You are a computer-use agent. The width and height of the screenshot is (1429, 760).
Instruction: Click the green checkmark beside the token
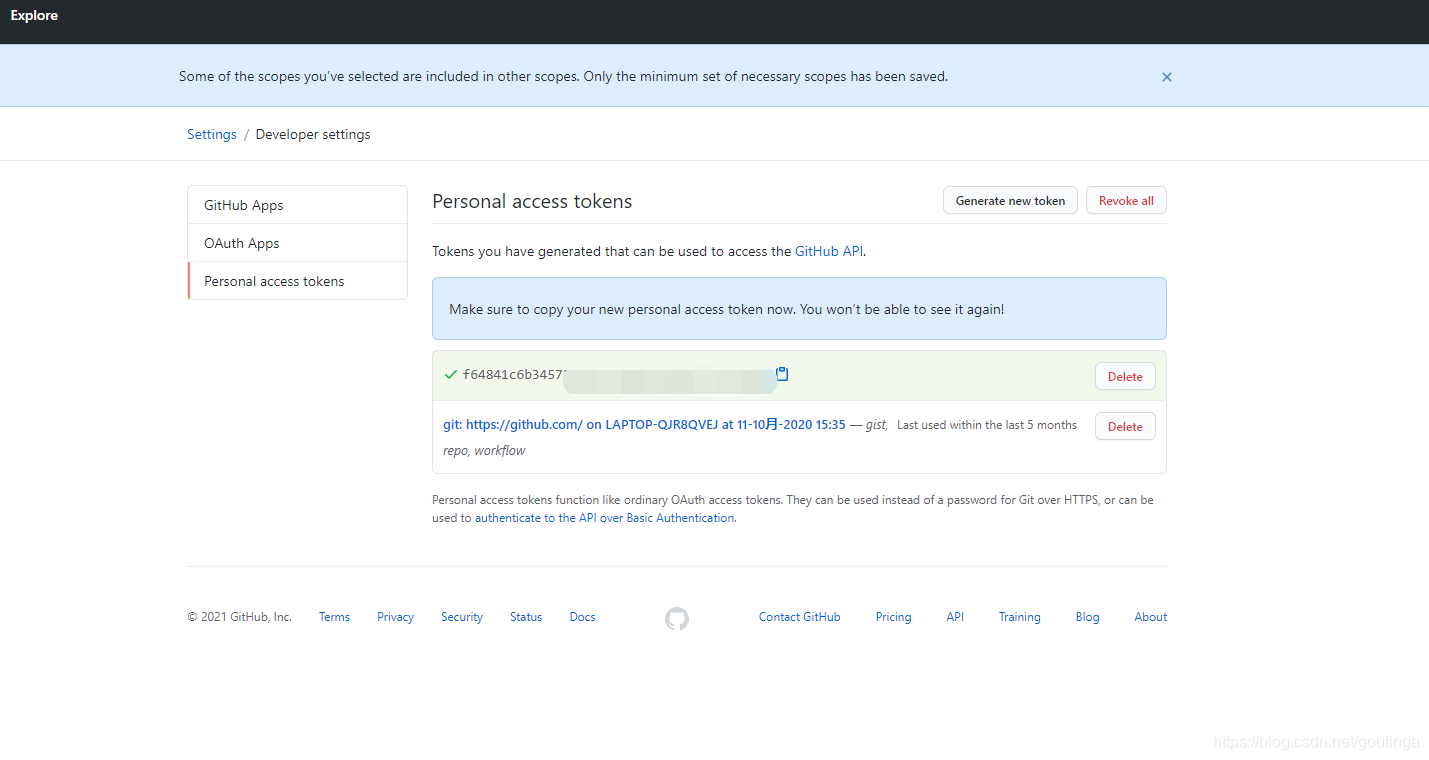tap(451, 375)
